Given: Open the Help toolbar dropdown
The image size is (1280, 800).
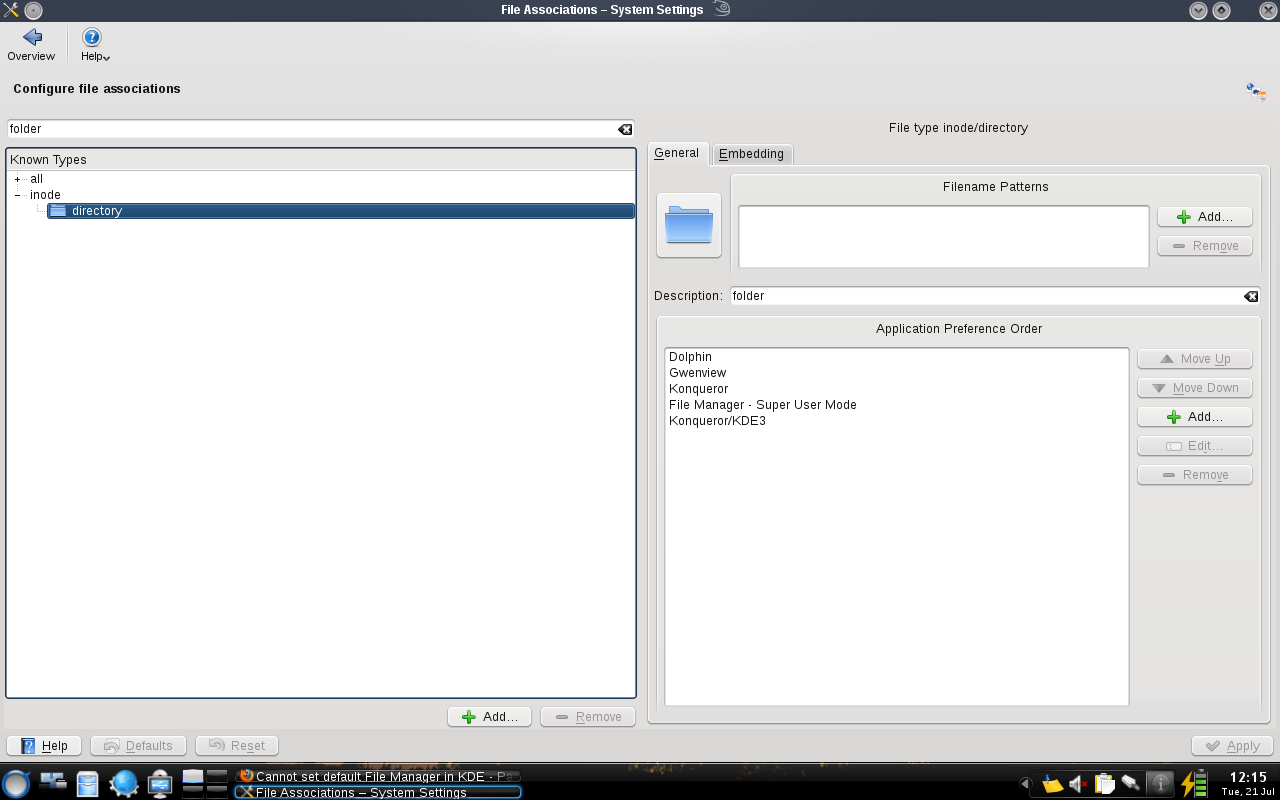Looking at the screenshot, I should pyautogui.click(x=94, y=45).
